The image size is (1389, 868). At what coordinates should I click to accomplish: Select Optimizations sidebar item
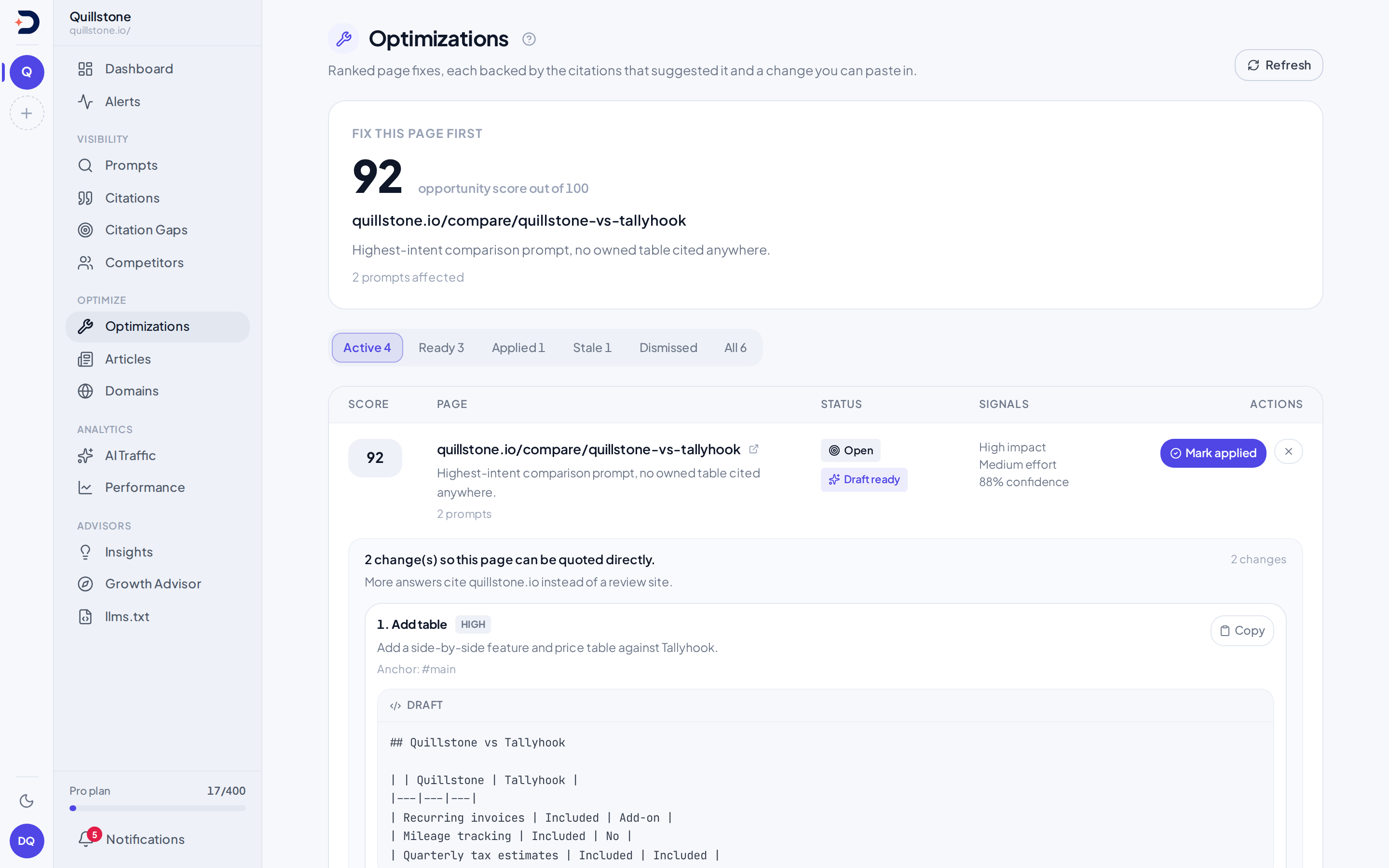point(157,326)
